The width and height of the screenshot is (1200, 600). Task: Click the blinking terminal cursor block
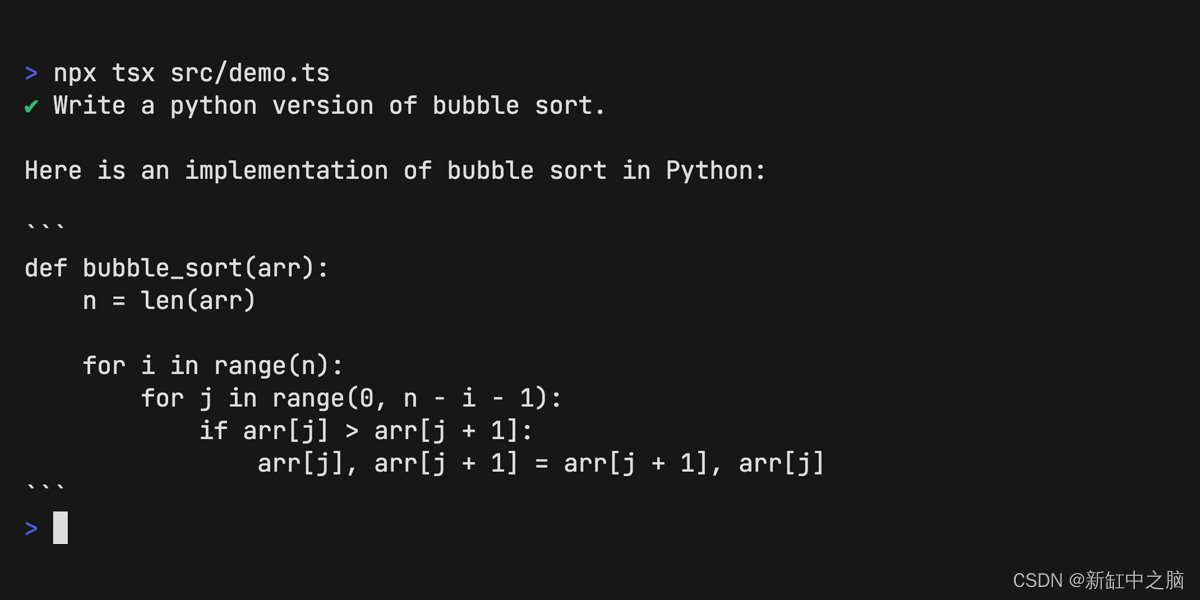coord(60,527)
